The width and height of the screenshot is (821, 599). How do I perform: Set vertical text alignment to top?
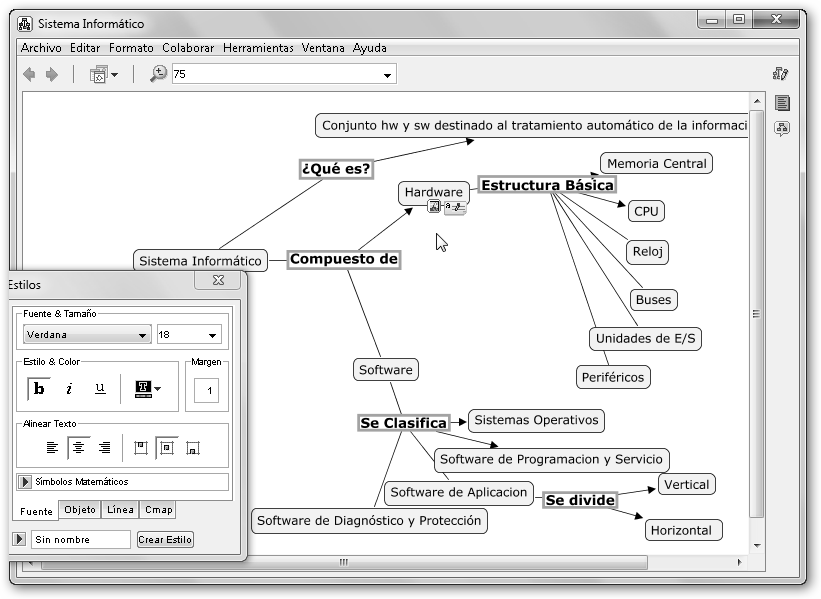point(140,448)
